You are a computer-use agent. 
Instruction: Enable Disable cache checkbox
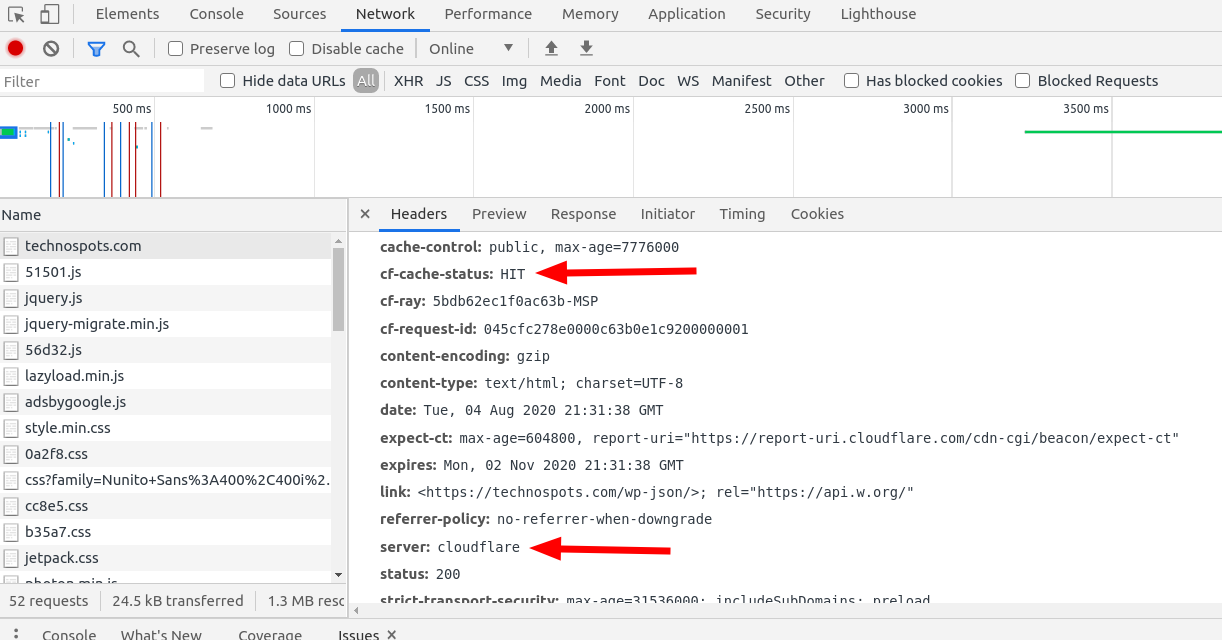tap(297, 48)
